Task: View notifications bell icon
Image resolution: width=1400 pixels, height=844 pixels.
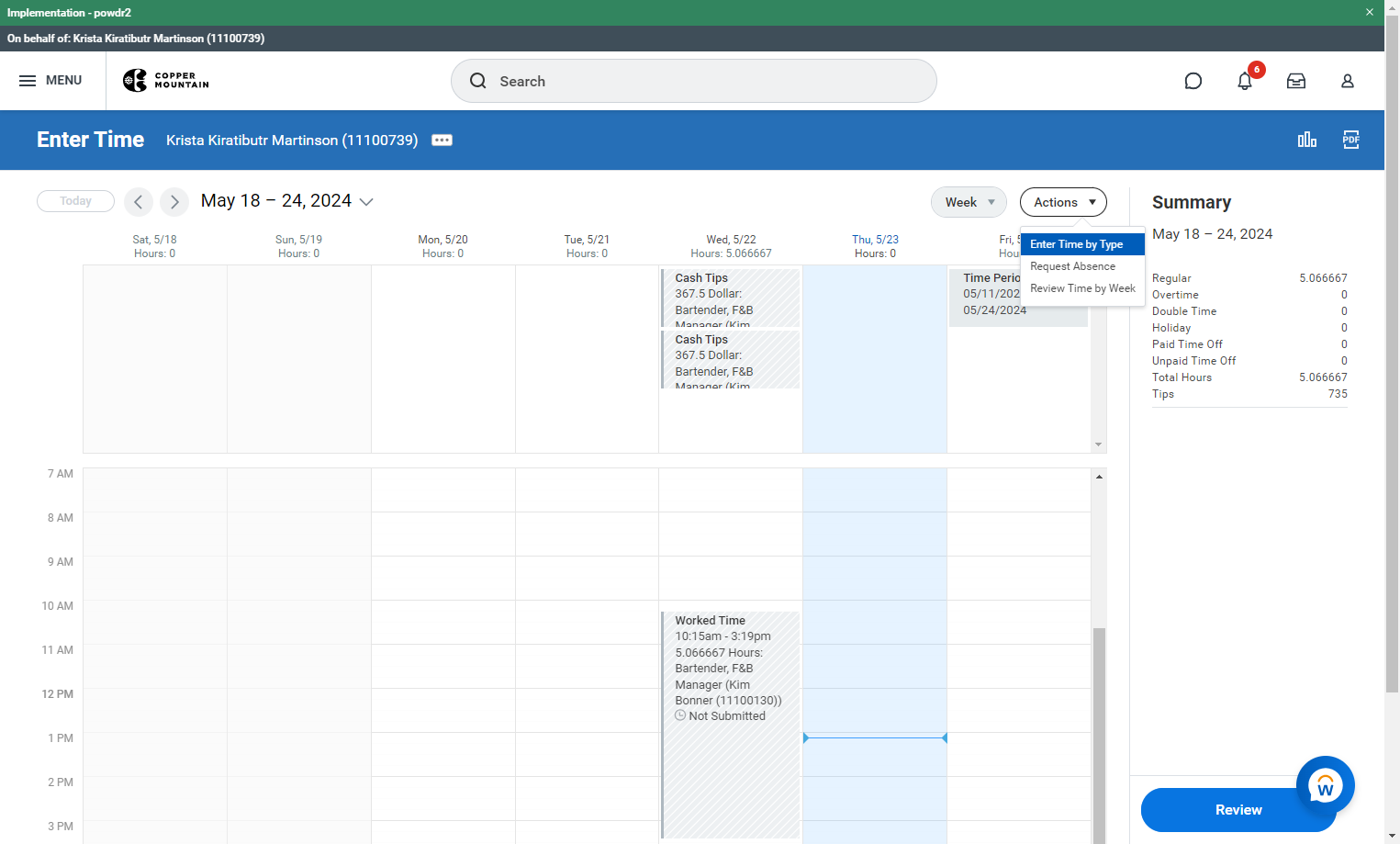Action: [x=1245, y=81]
